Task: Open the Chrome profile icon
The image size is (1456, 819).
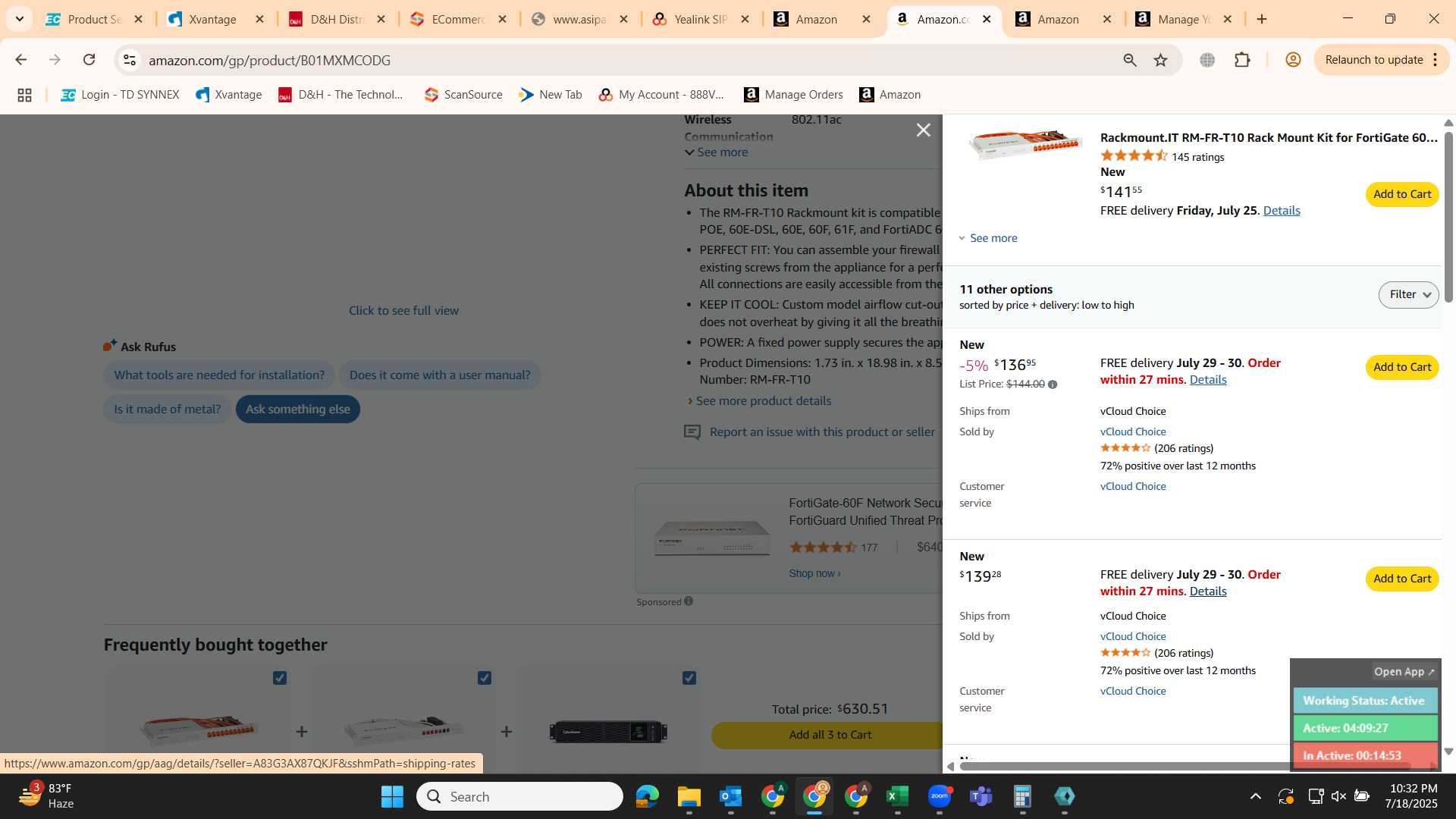Action: [x=1293, y=60]
